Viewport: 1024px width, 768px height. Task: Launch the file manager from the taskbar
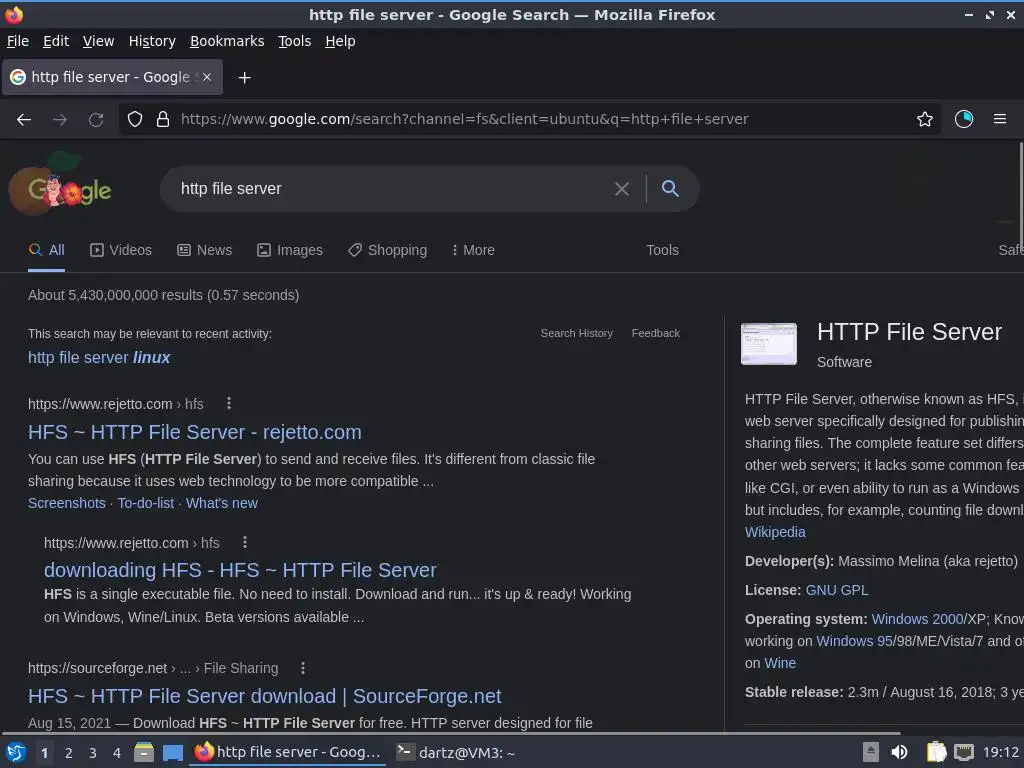(x=144, y=753)
